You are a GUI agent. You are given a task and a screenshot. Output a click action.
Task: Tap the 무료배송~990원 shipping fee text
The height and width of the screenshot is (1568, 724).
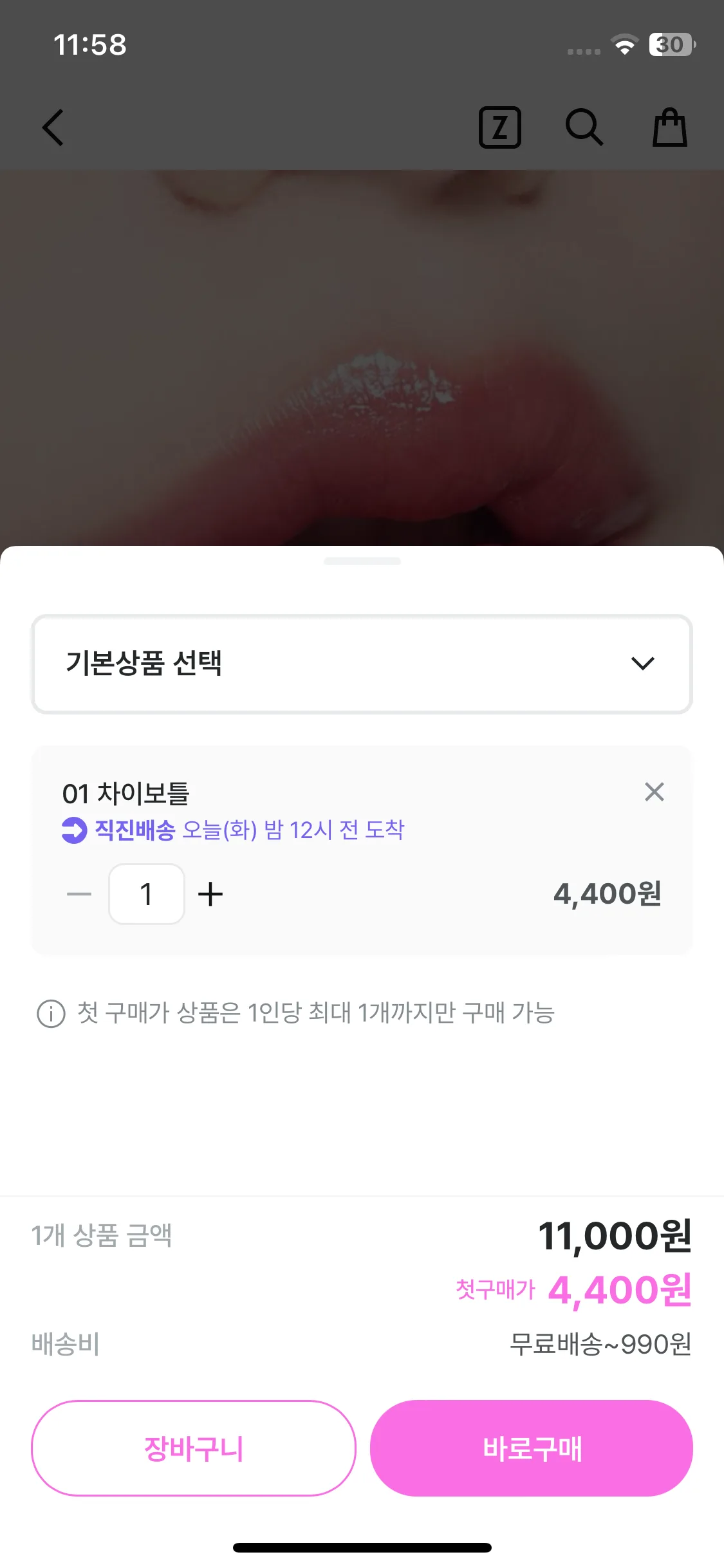click(600, 1344)
